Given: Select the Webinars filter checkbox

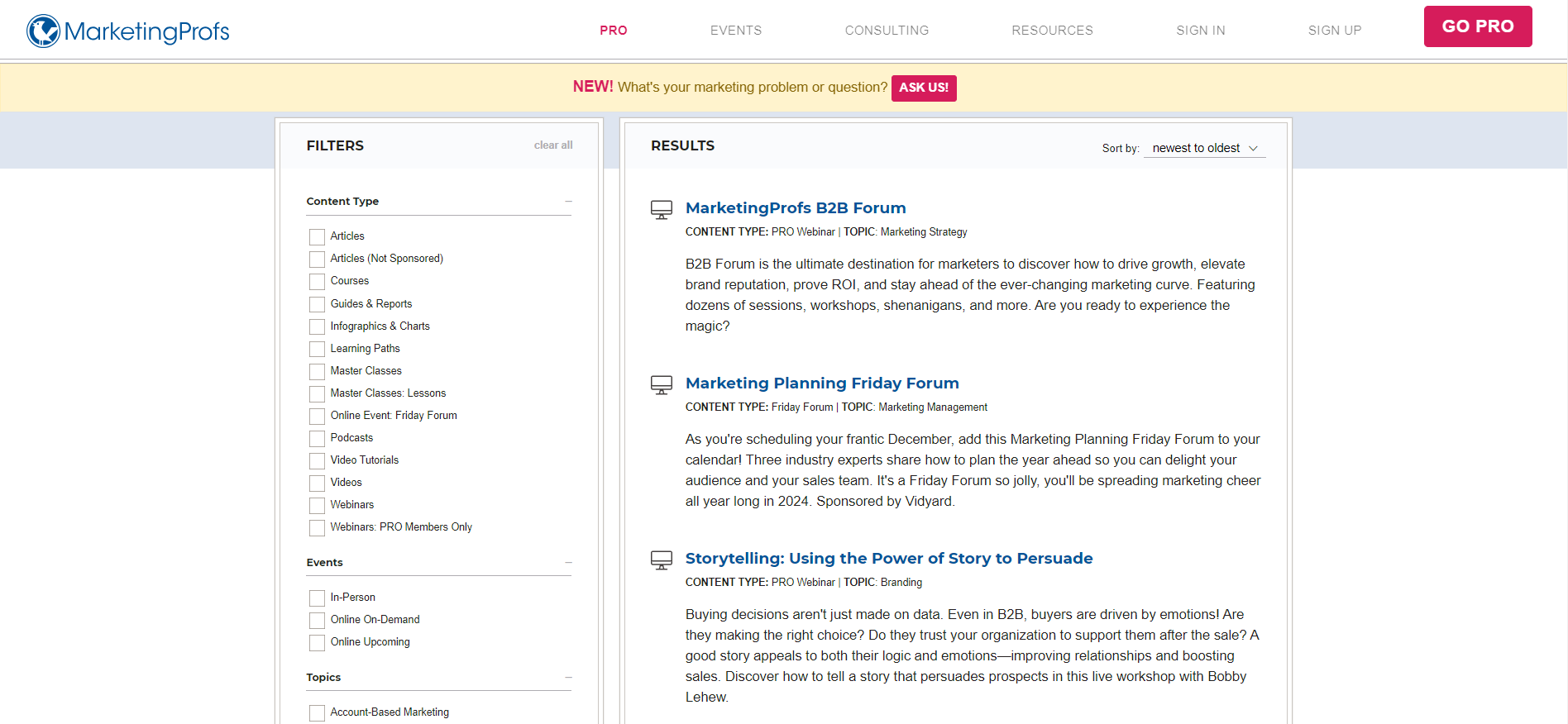Looking at the screenshot, I should tap(317, 506).
